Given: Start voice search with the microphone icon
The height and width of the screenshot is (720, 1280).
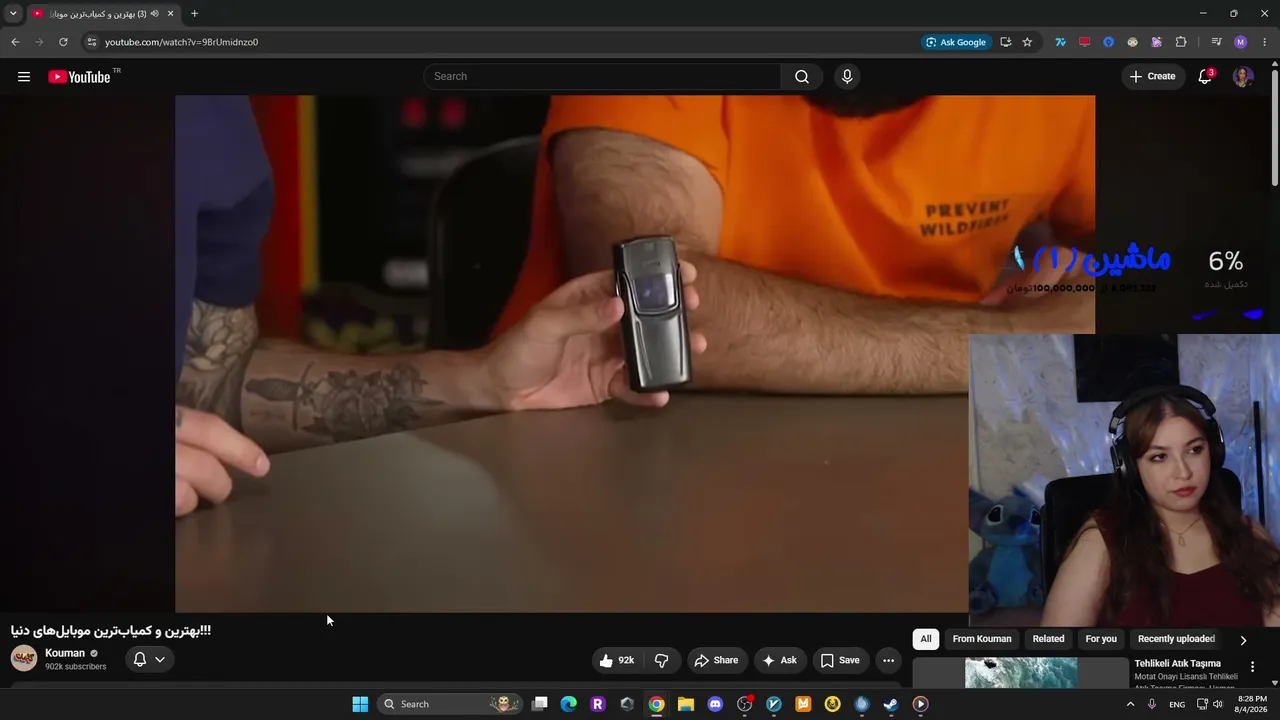Looking at the screenshot, I should click(x=847, y=77).
